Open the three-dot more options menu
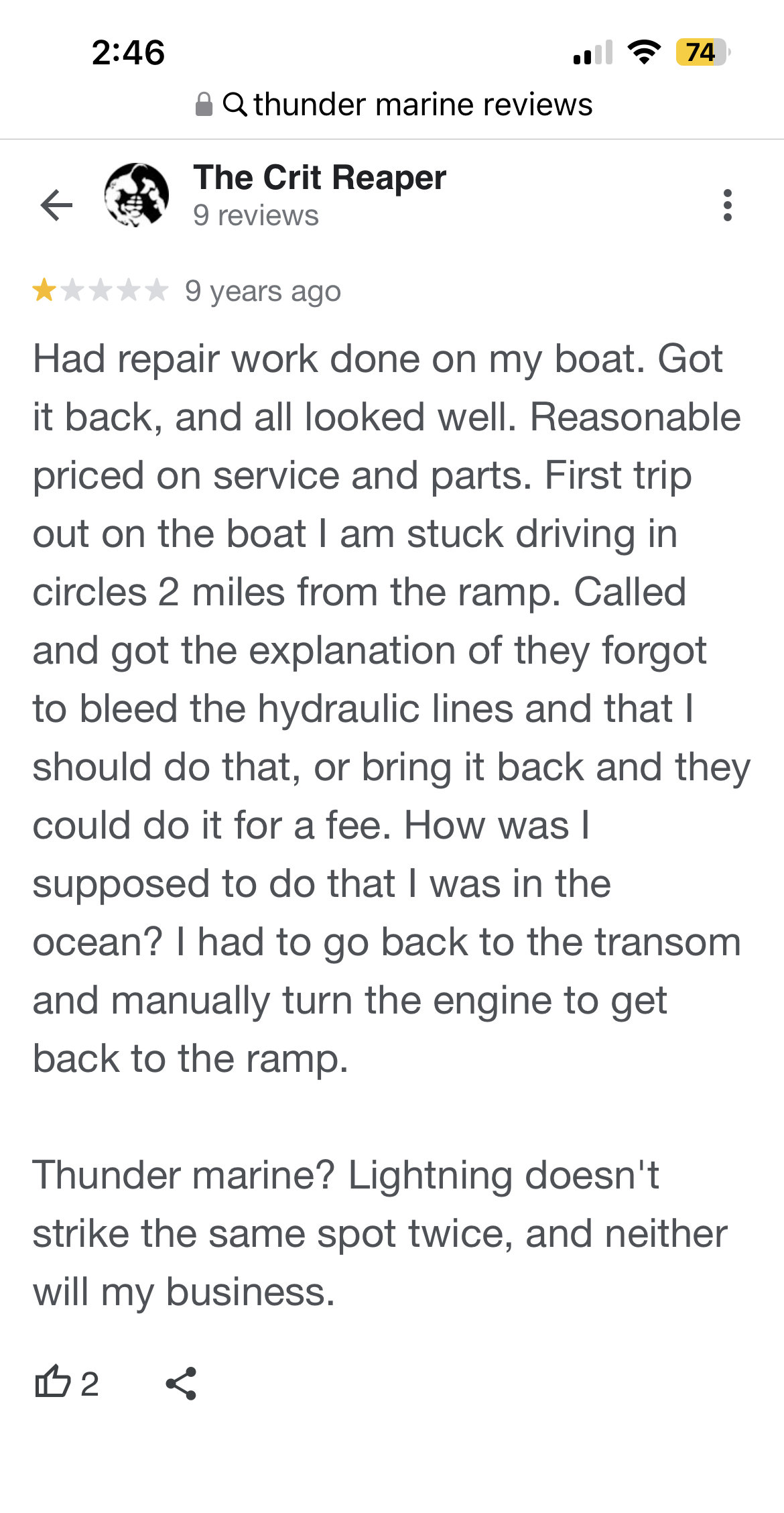 [x=727, y=204]
